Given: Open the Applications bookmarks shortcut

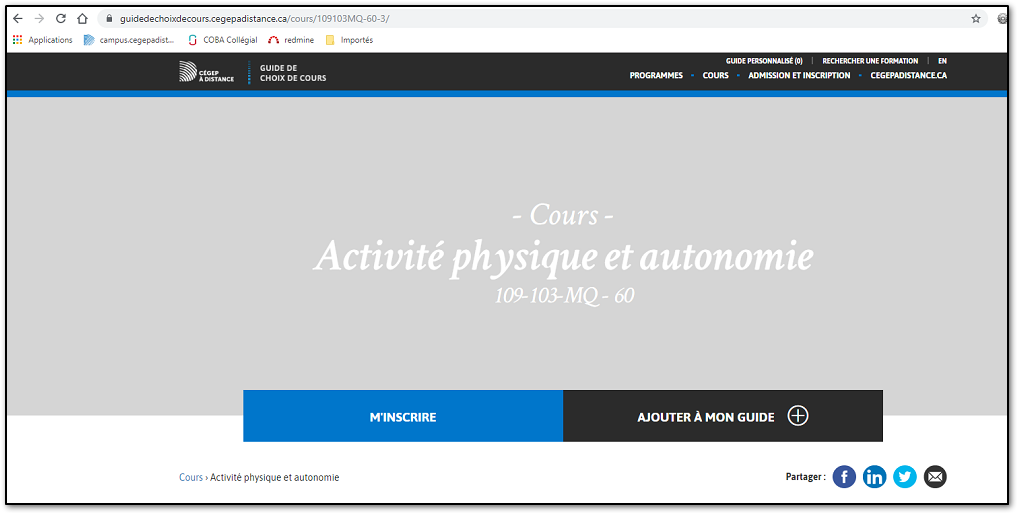Looking at the screenshot, I should [42, 40].
